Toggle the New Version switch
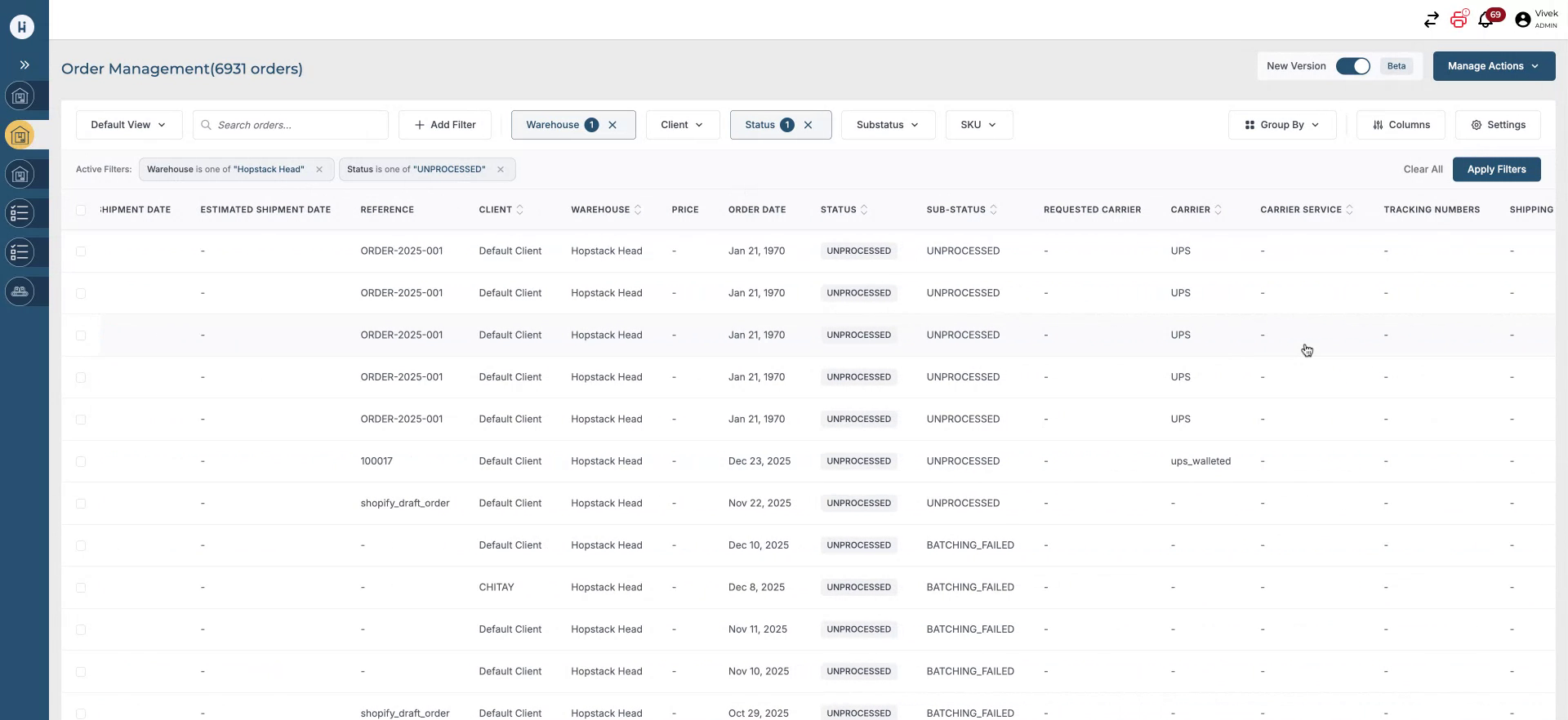 1352,66
